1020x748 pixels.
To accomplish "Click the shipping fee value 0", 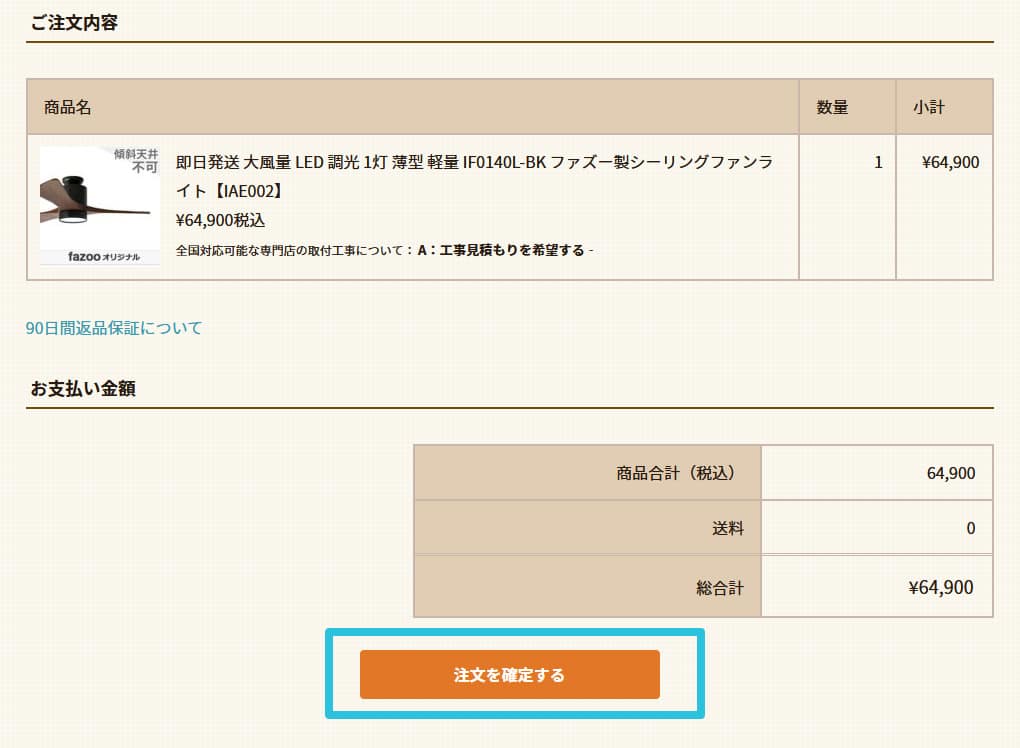I will [970, 528].
